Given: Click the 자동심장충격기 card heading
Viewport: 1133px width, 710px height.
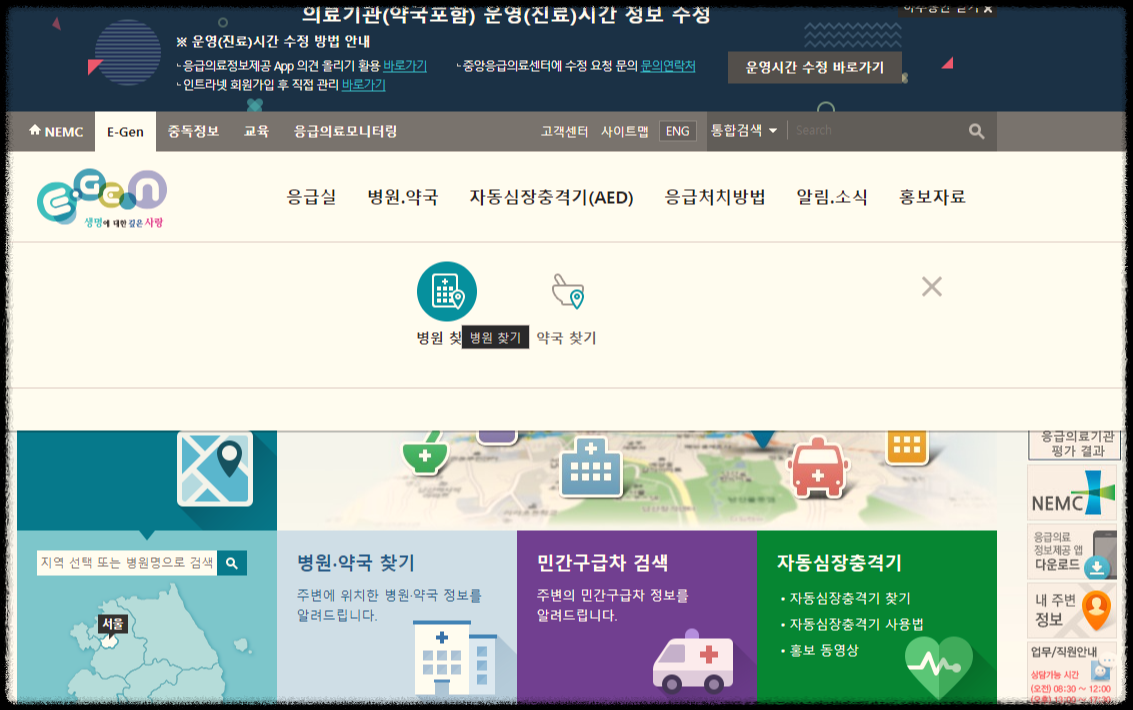Looking at the screenshot, I should pyautogui.click(x=839, y=563).
